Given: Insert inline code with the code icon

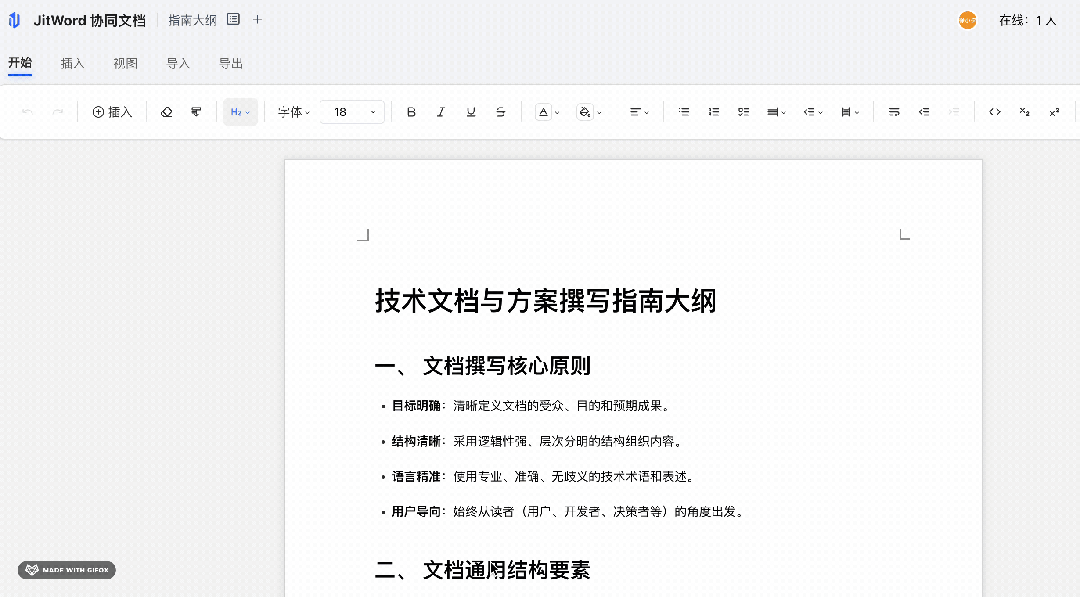Looking at the screenshot, I should [994, 112].
